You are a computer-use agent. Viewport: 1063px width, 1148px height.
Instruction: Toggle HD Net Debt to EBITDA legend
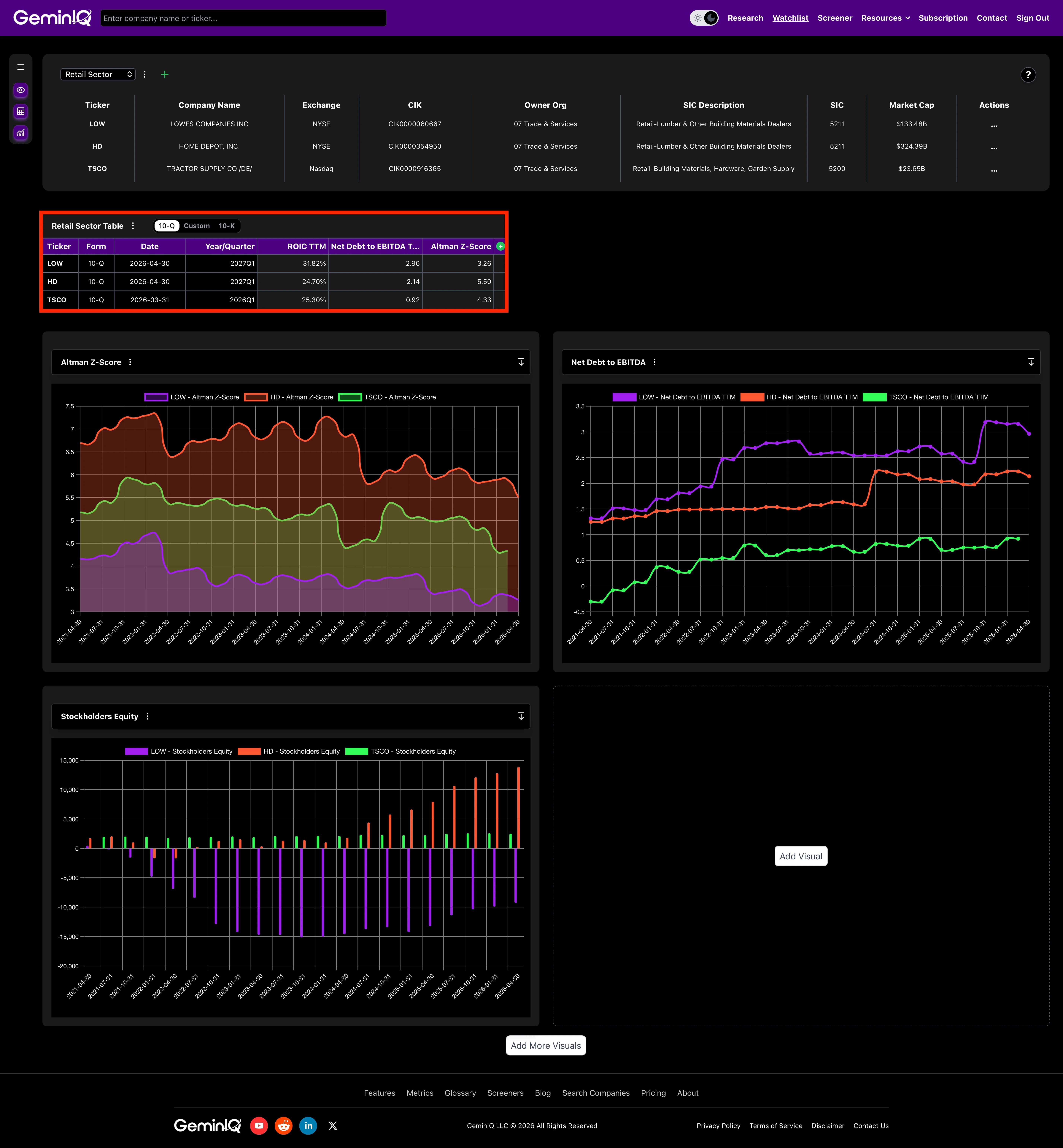click(x=799, y=397)
